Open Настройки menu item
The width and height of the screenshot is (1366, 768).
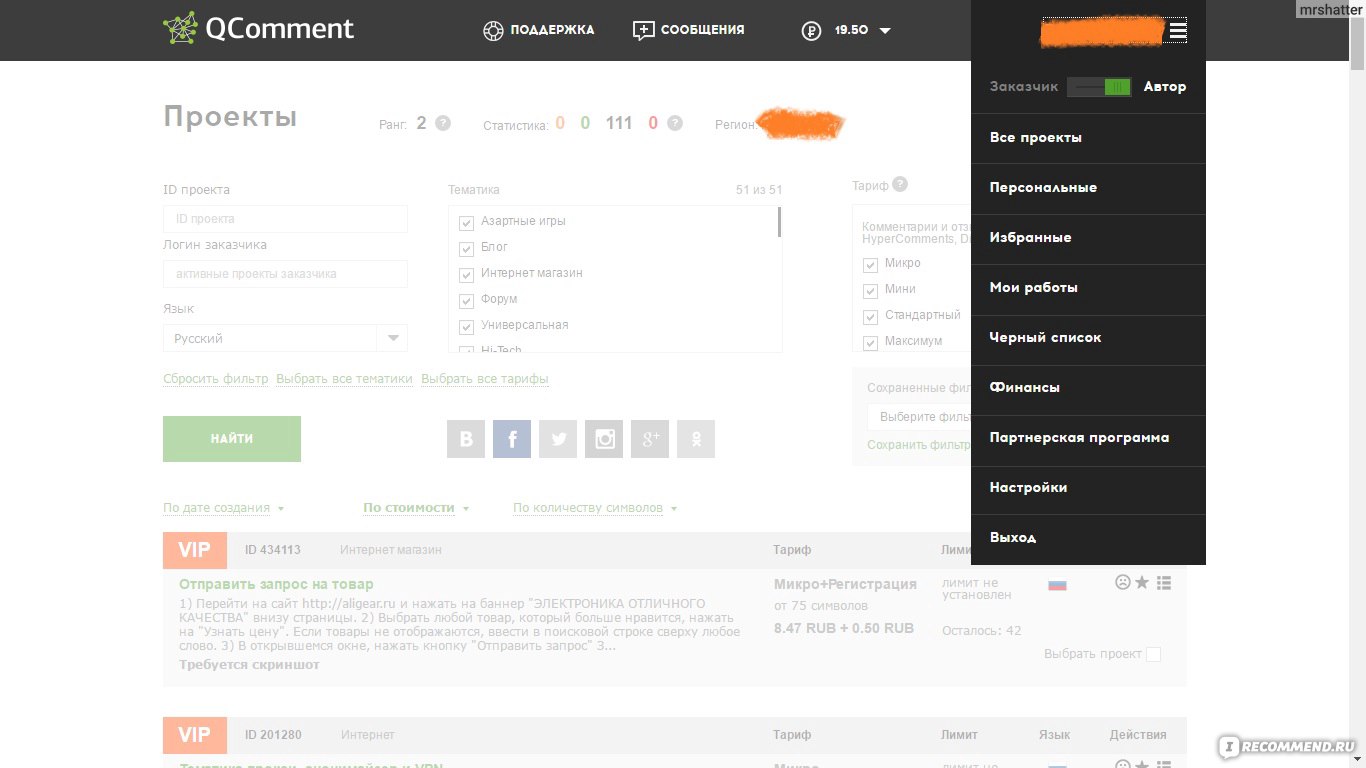[1088, 488]
